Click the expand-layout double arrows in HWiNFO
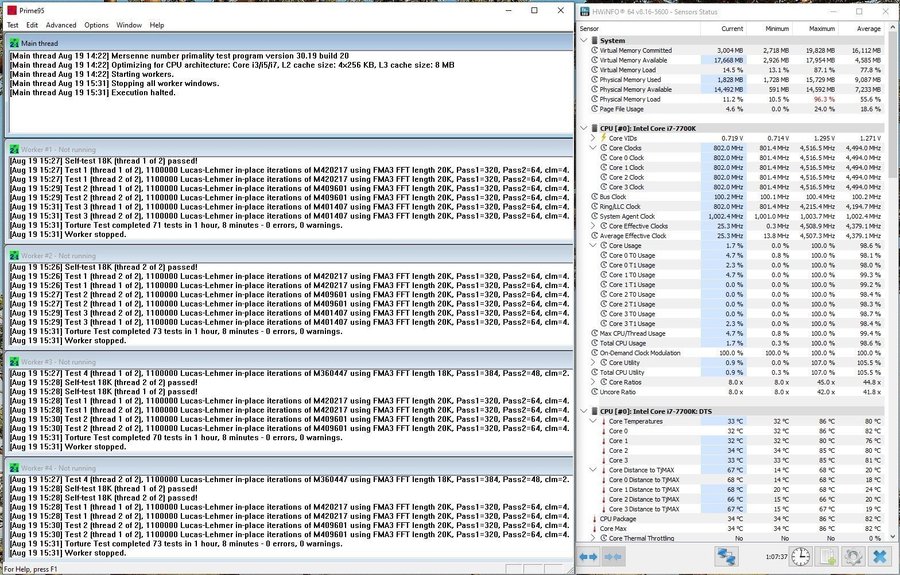This screenshot has height=575, width=900. click(x=588, y=557)
